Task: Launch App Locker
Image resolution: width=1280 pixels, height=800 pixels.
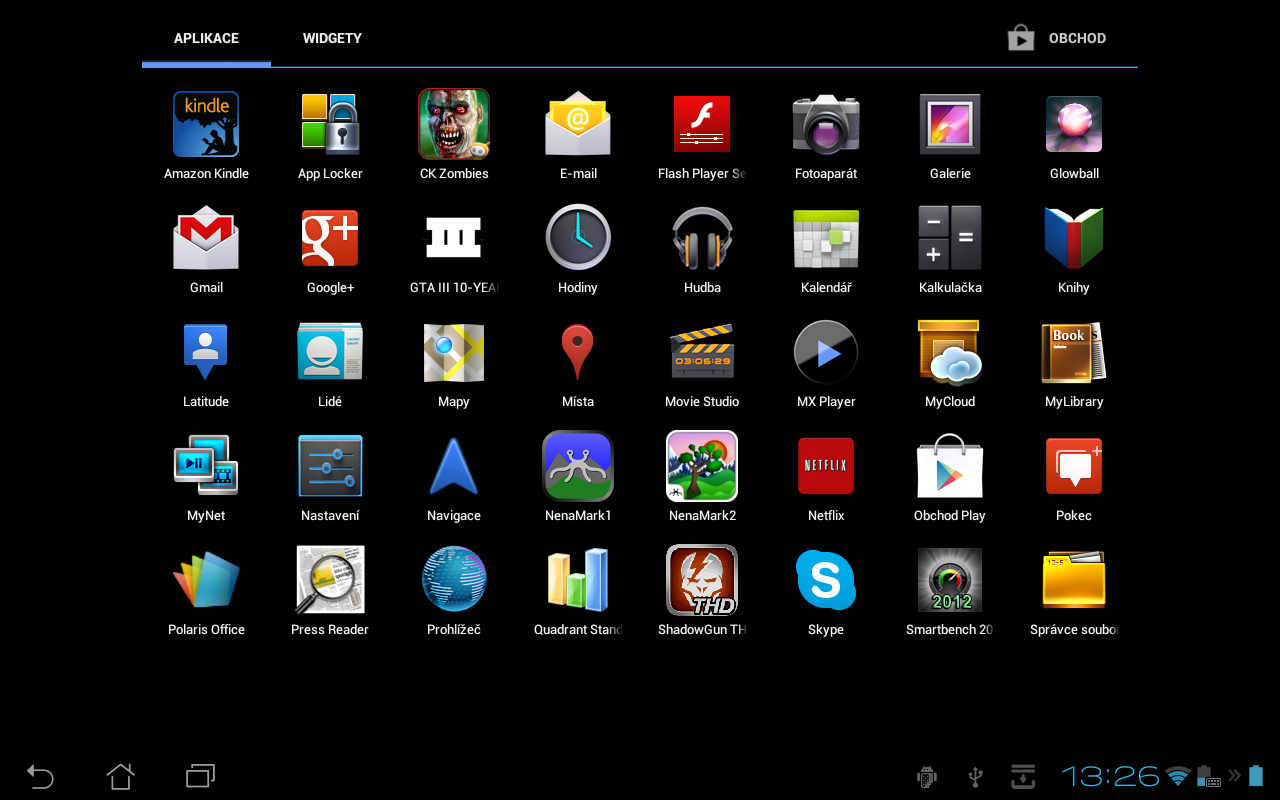Action: point(330,125)
